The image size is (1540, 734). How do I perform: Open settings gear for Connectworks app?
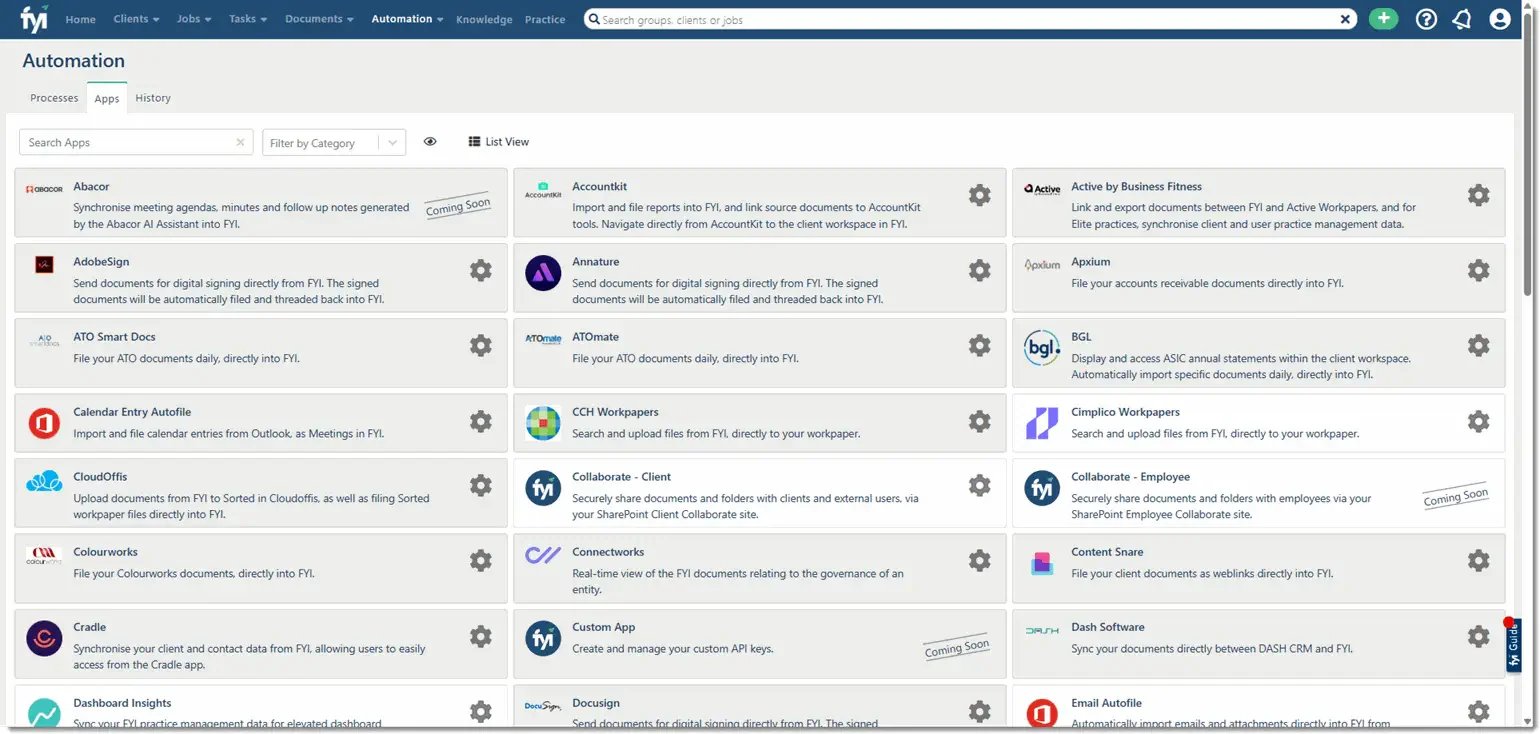980,561
